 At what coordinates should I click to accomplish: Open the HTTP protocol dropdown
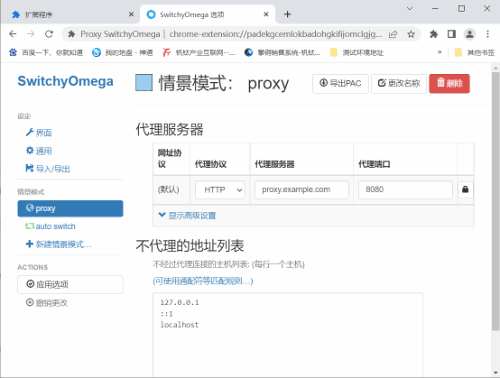point(220,190)
